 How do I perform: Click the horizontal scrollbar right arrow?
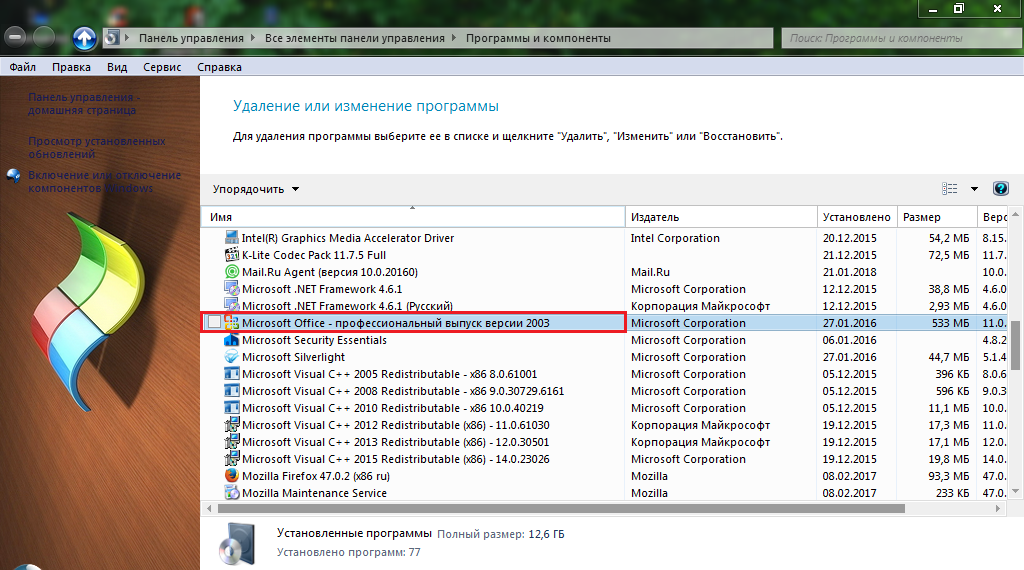click(997, 508)
